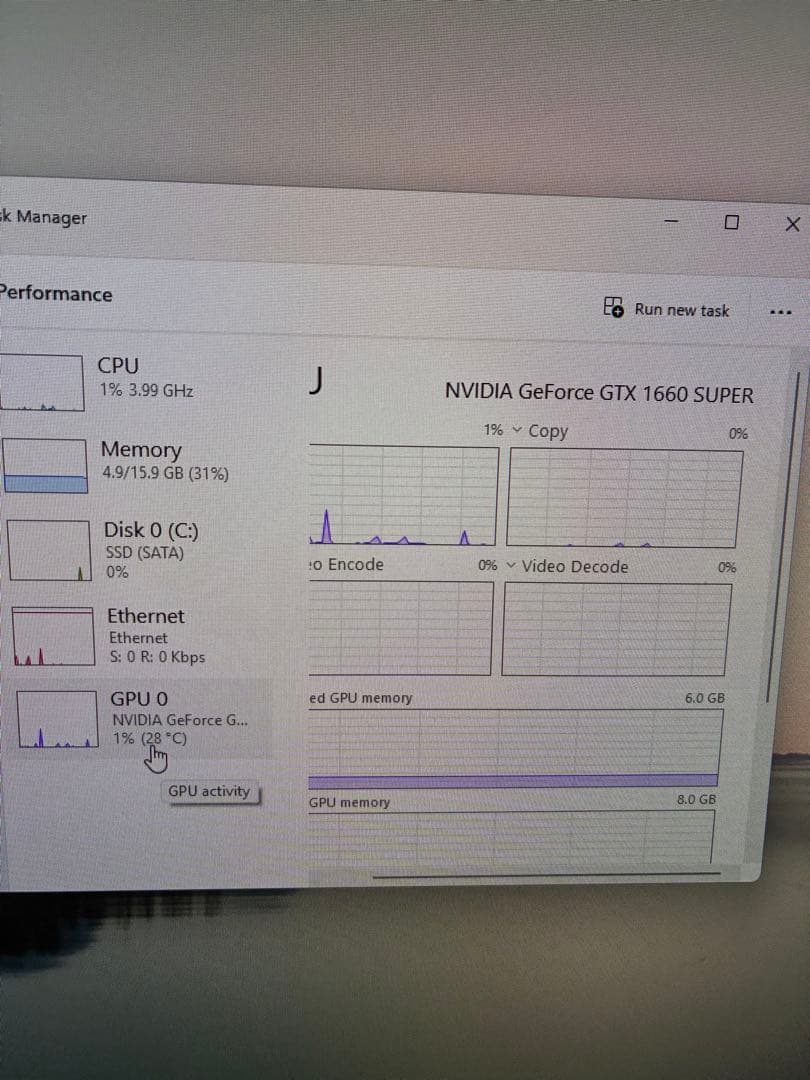810x1080 pixels.
Task: Click the S: 0 R: 0 Kbps value
Action: click(x=157, y=657)
